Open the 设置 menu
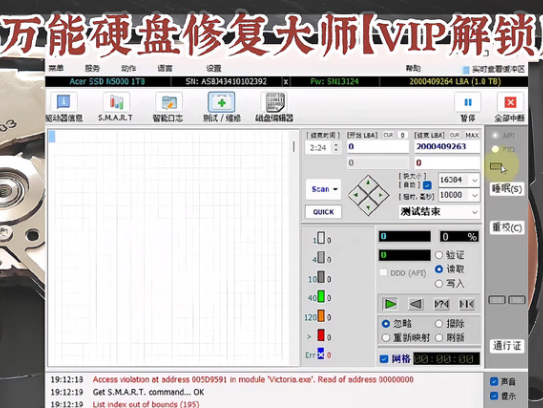The height and width of the screenshot is (408, 543). point(214,68)
